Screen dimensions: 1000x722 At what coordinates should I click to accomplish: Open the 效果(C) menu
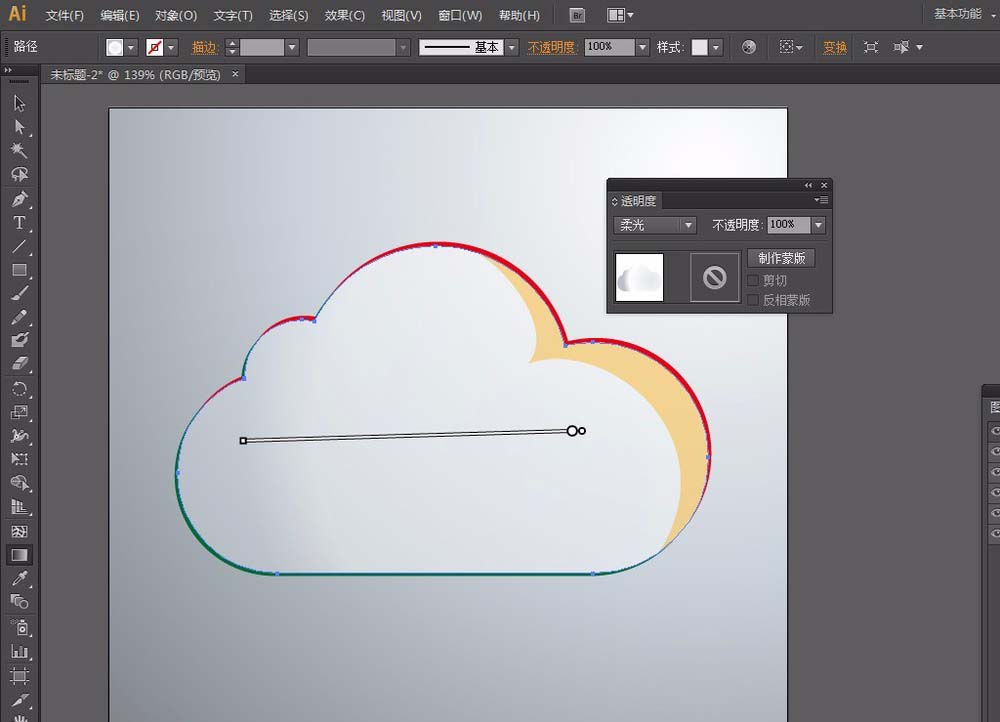345,16
